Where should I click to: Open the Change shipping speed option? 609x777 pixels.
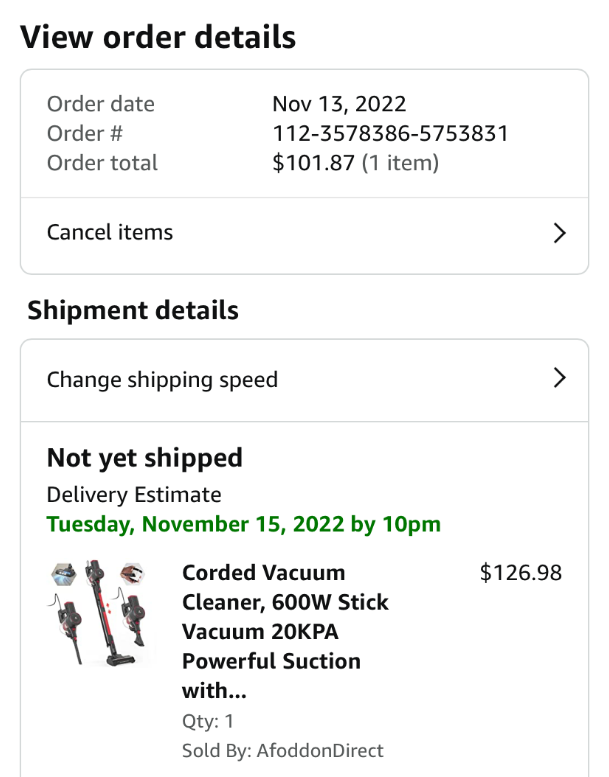pyautogui.click(x=304, y=381)
